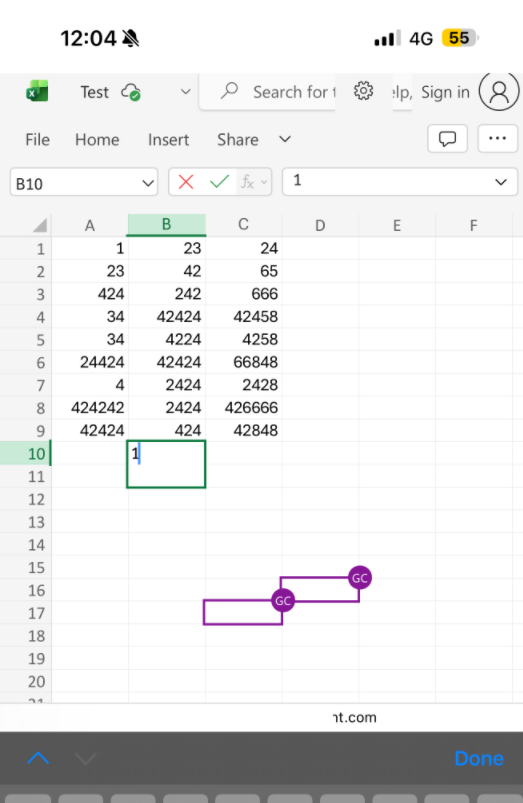523x803 pixels.
Task: Tap the active editing cell B10
Action: point(166,464)
